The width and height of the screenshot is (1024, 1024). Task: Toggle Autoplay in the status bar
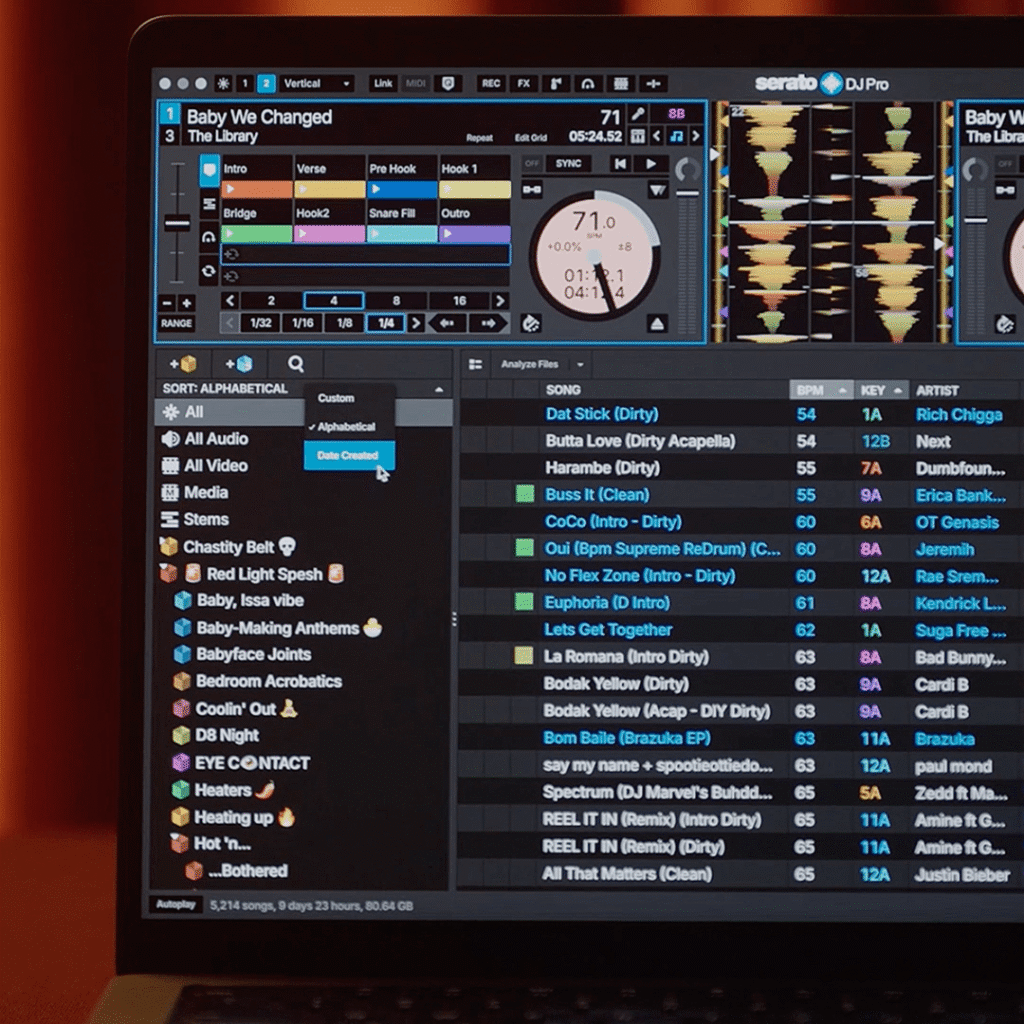point(176,904)
